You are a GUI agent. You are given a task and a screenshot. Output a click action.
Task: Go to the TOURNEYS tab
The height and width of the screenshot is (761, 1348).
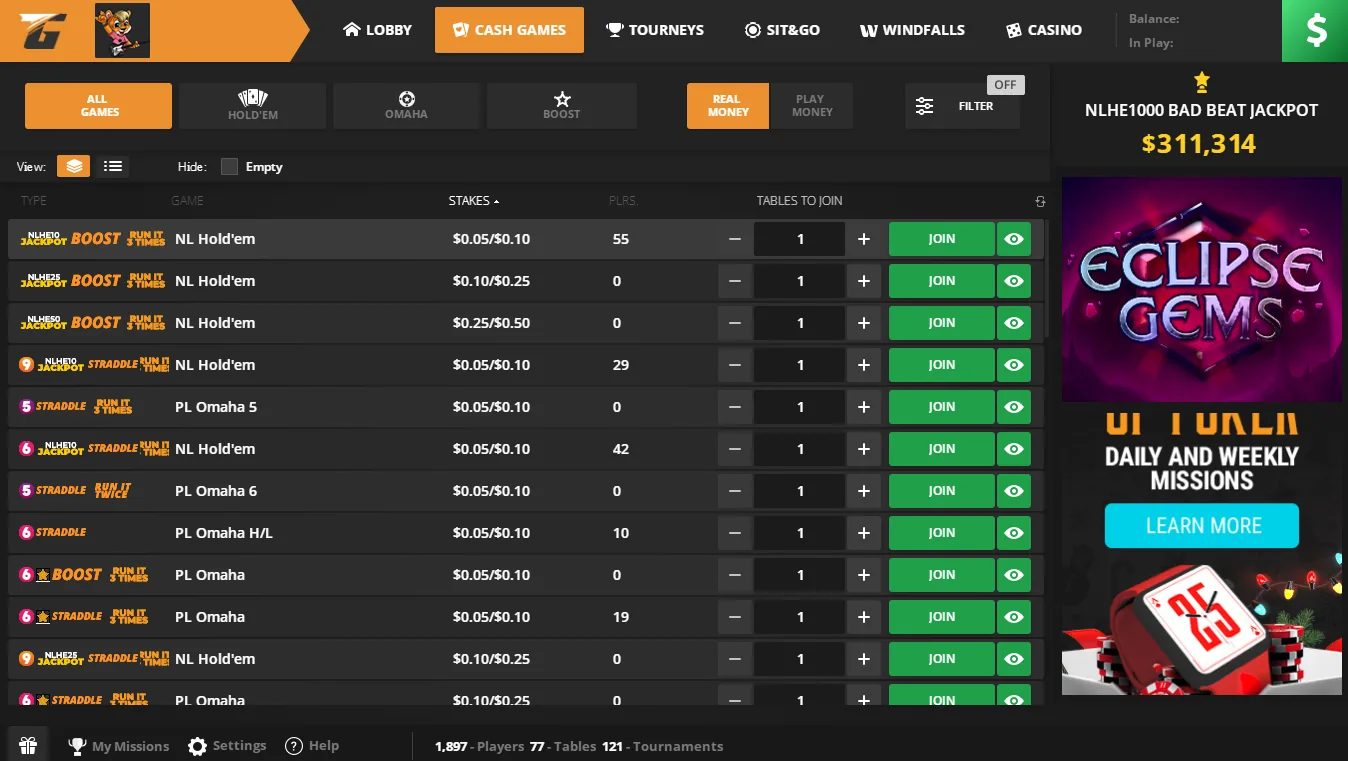pyautogui.click(x=655, y=30)
